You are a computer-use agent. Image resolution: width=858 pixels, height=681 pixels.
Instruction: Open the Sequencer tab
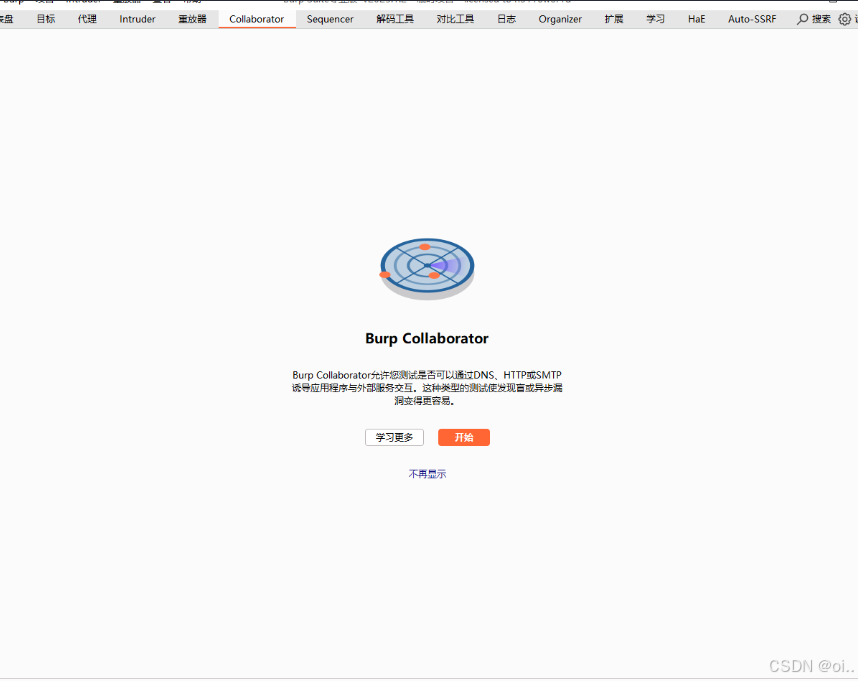coord(330,19)
